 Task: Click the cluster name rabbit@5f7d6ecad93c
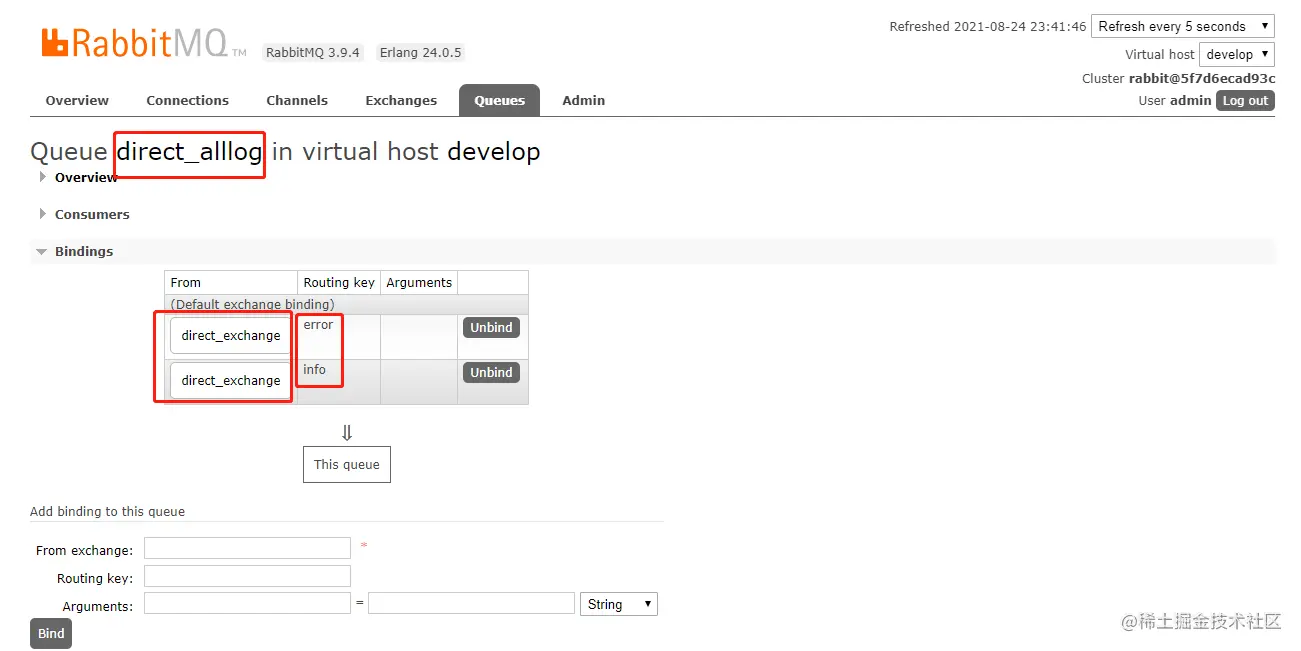pyautogui.click(x=1202, y=78)
